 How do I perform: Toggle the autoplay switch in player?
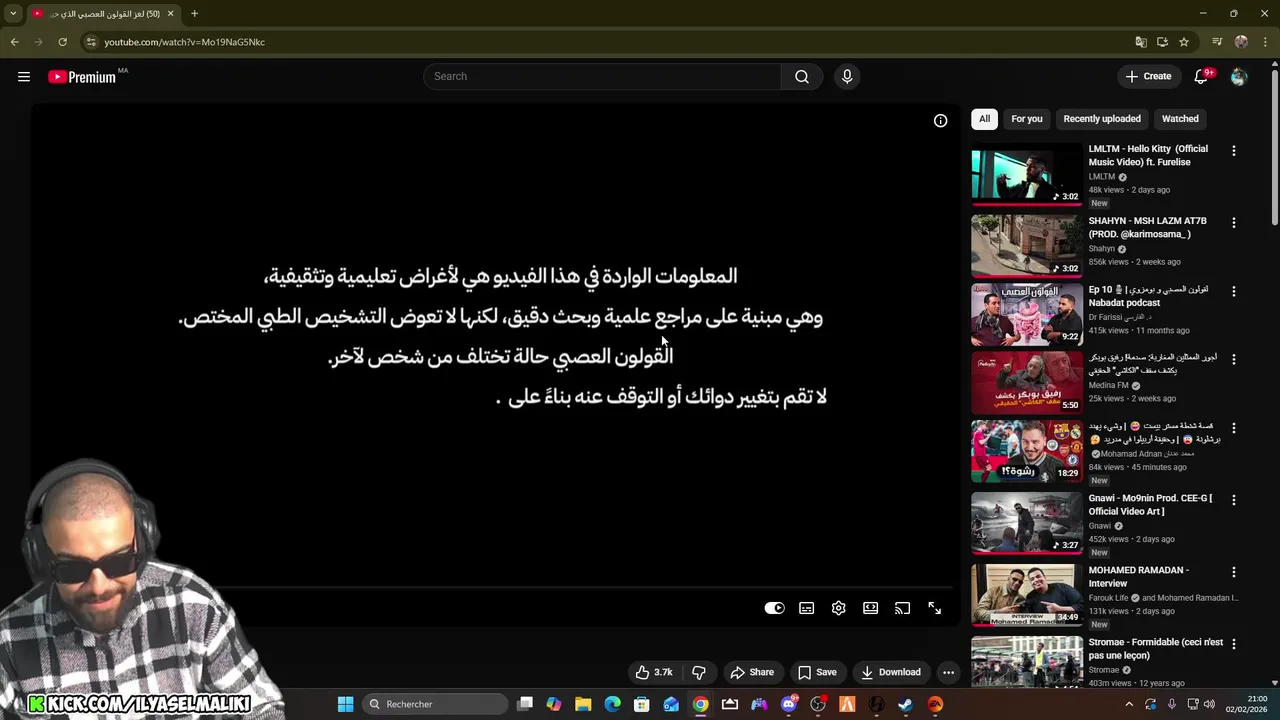coord(775,608)
